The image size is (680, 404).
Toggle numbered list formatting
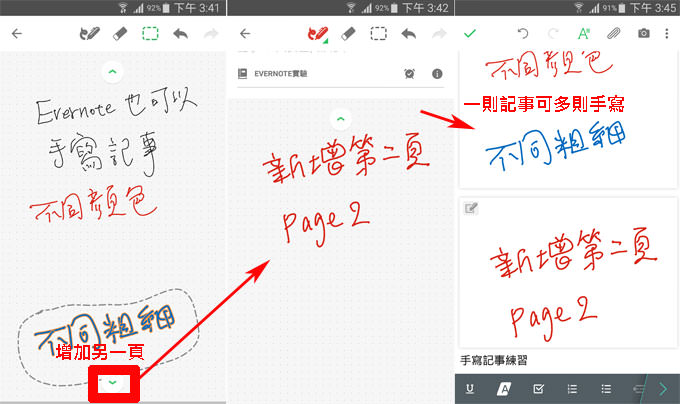(572, 389)
